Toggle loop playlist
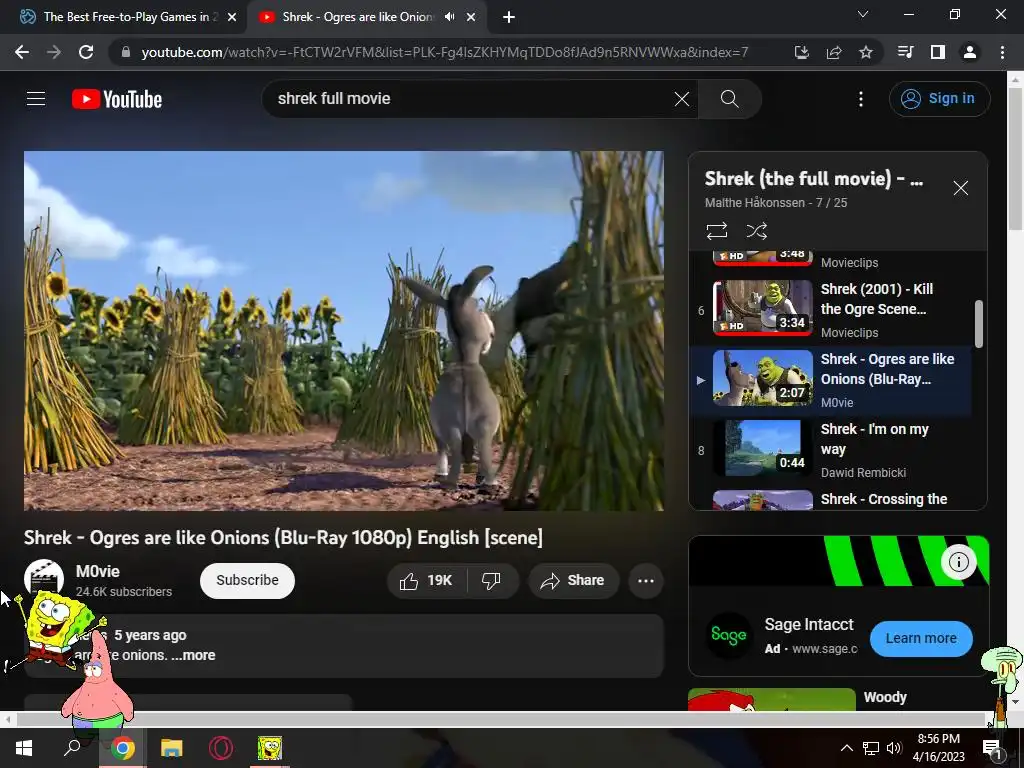This screenshot has width=1024, height=768. pos(716,231)
